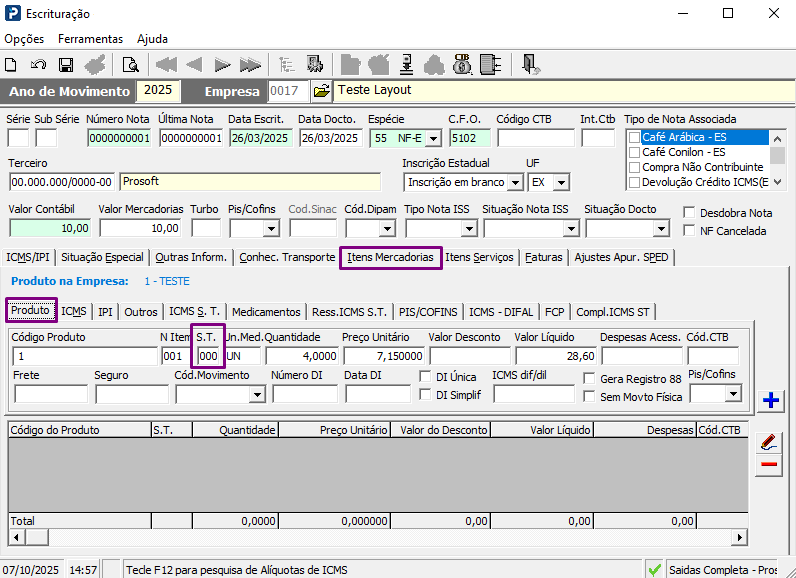Click the open folder icon beside Empresa

[322, 91]
